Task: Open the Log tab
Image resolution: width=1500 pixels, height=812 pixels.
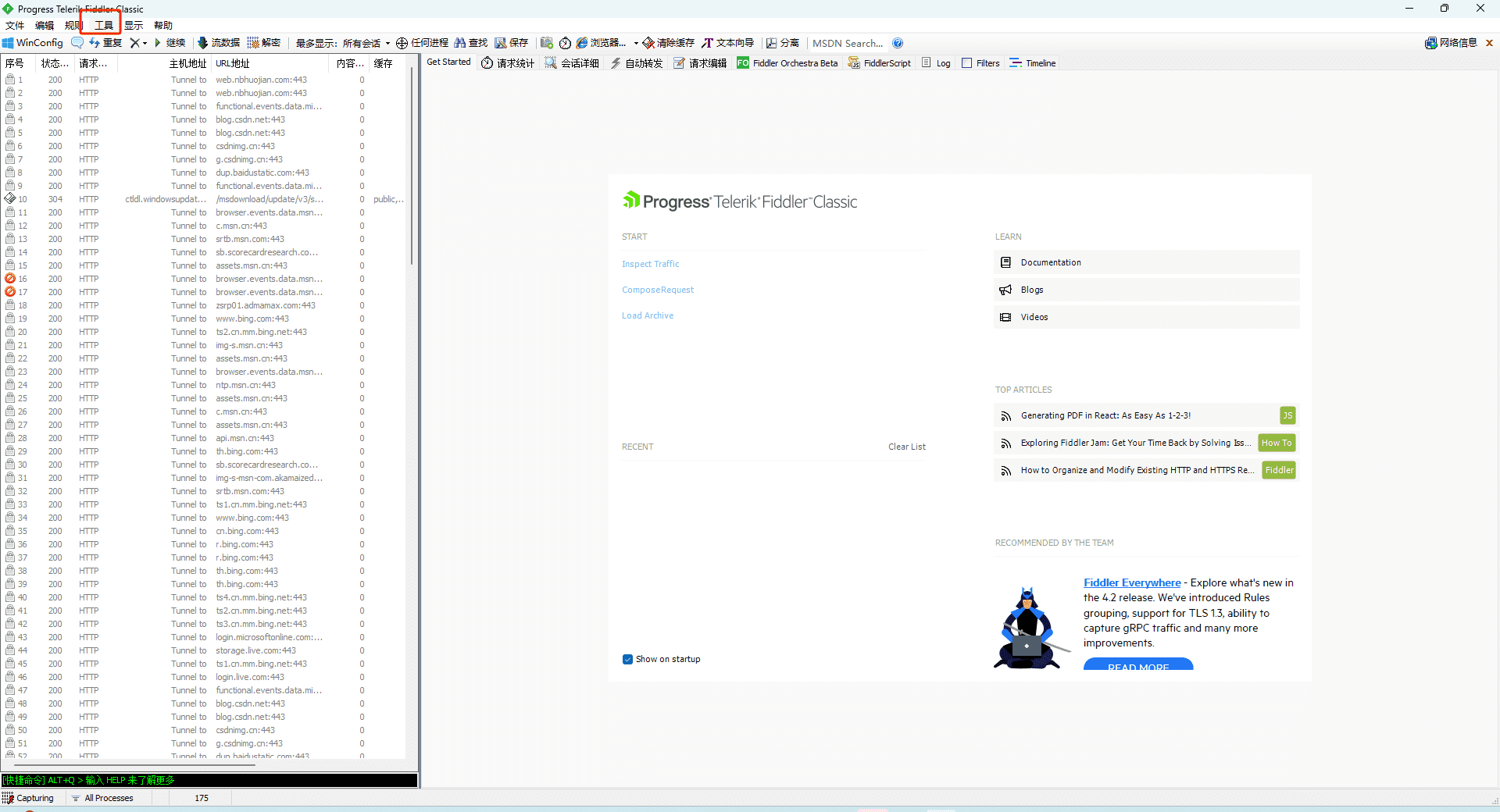Action: click(936, 63)
